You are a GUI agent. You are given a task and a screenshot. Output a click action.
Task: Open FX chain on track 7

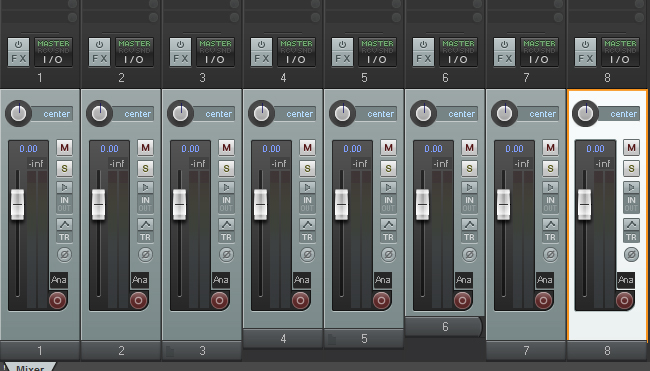click(x=504, y=59)
